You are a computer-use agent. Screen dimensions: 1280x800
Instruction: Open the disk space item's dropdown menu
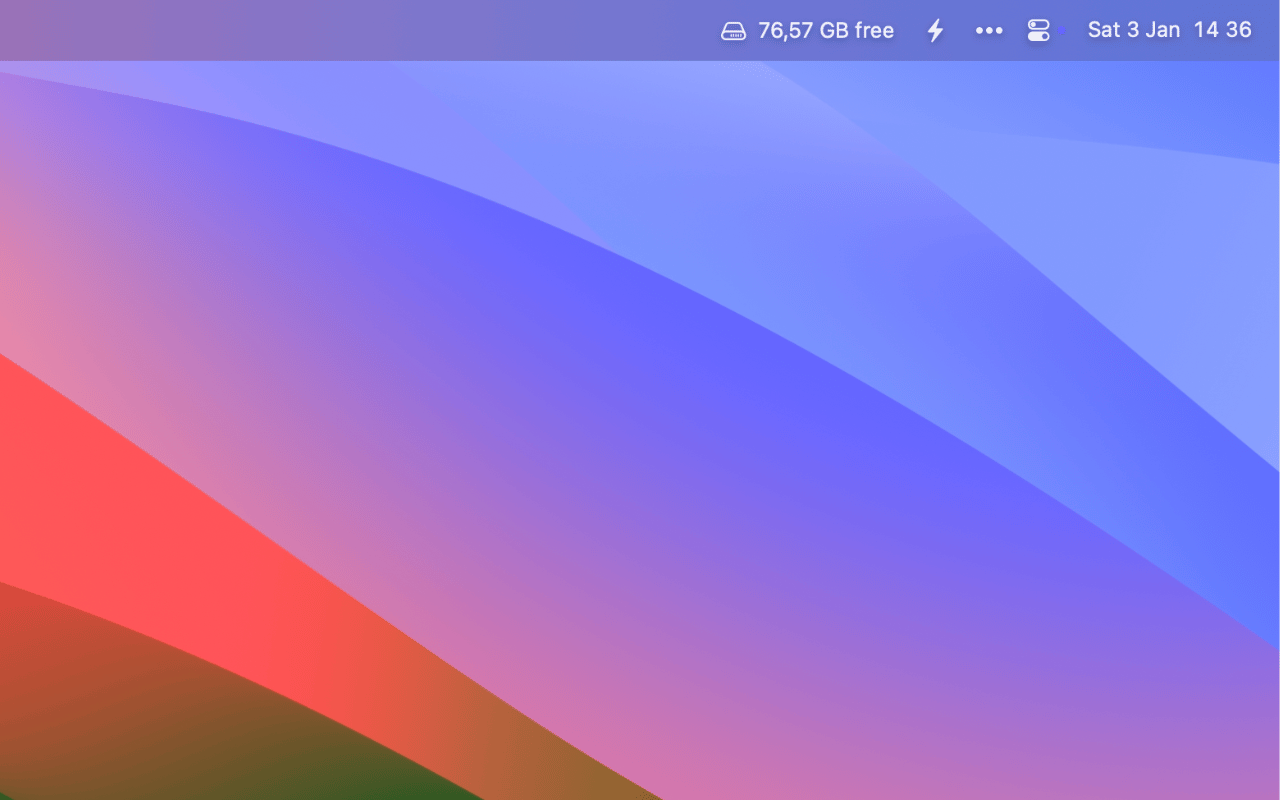tap(806, 30)
